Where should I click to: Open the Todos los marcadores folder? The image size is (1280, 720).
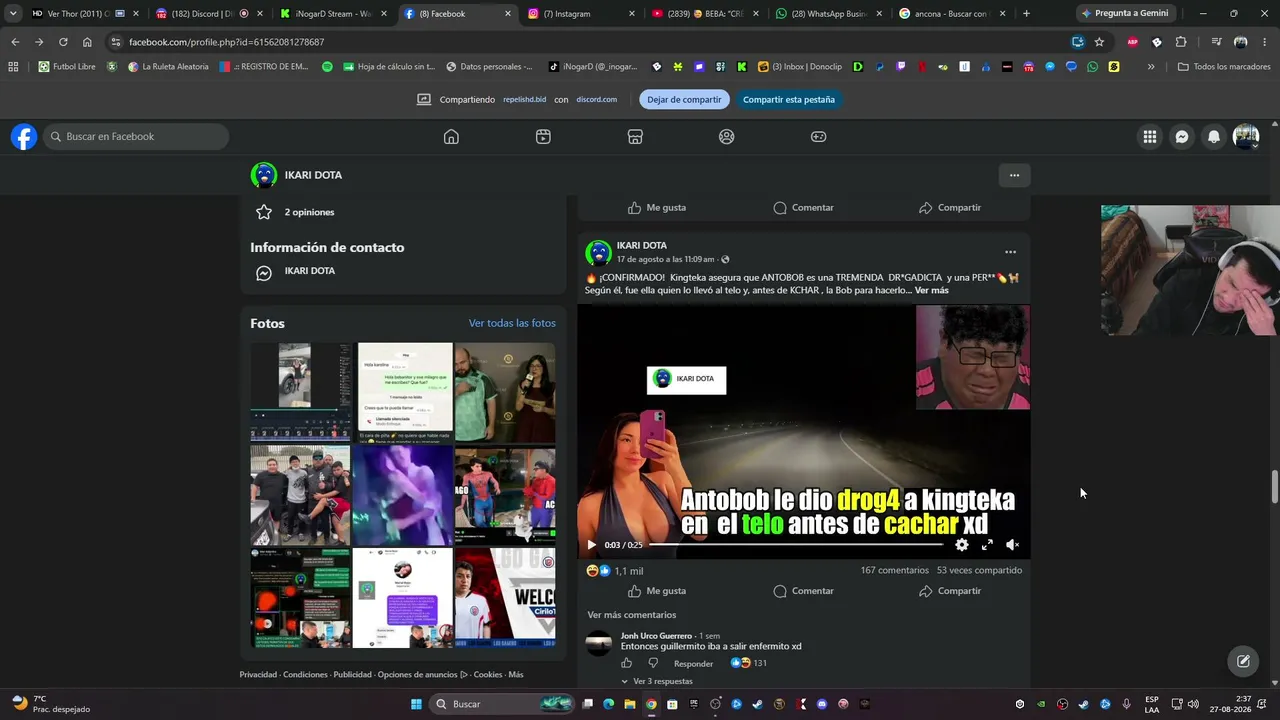click(x=1224, y=67)
